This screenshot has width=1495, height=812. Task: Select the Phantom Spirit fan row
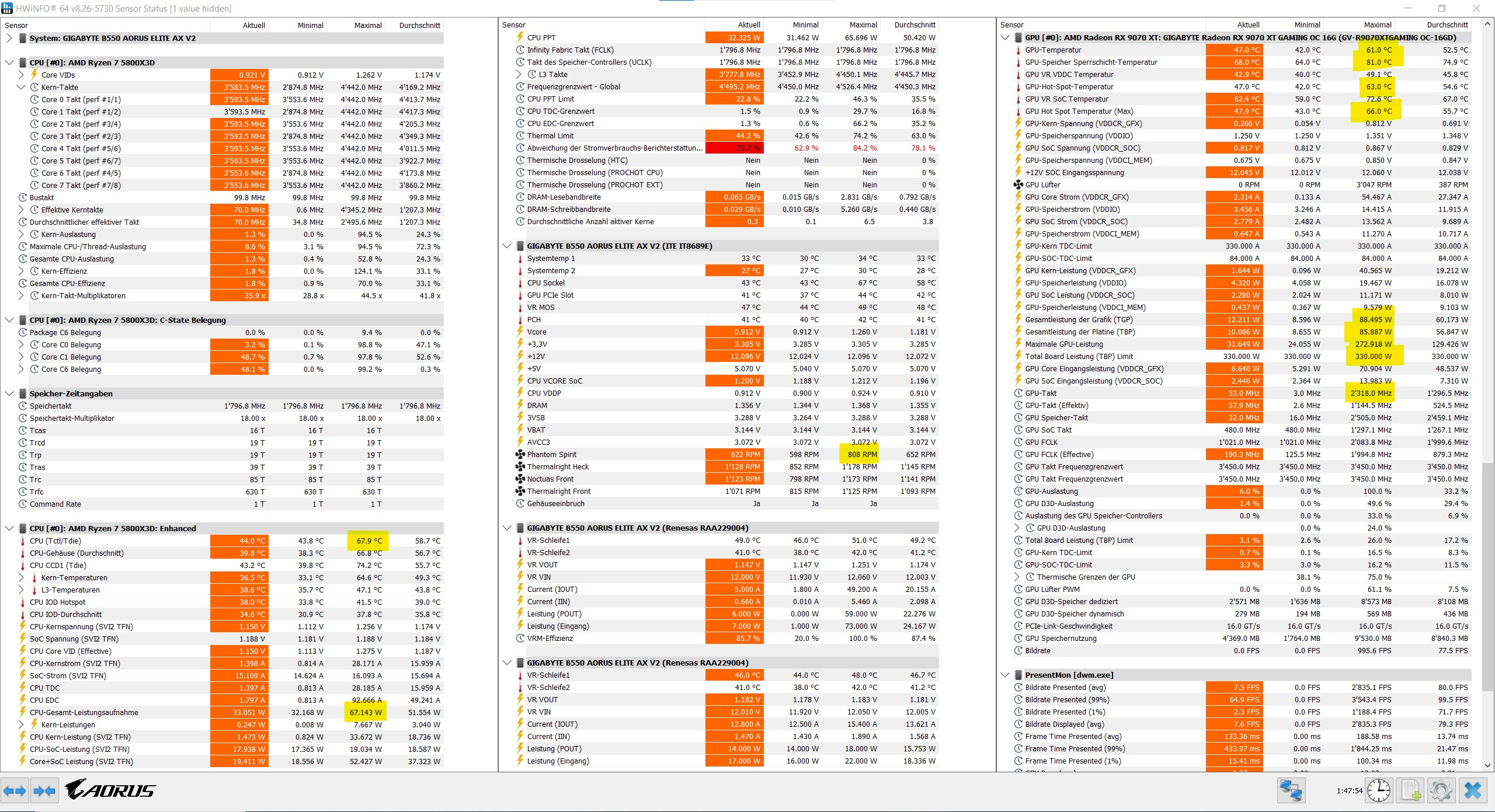551,454
